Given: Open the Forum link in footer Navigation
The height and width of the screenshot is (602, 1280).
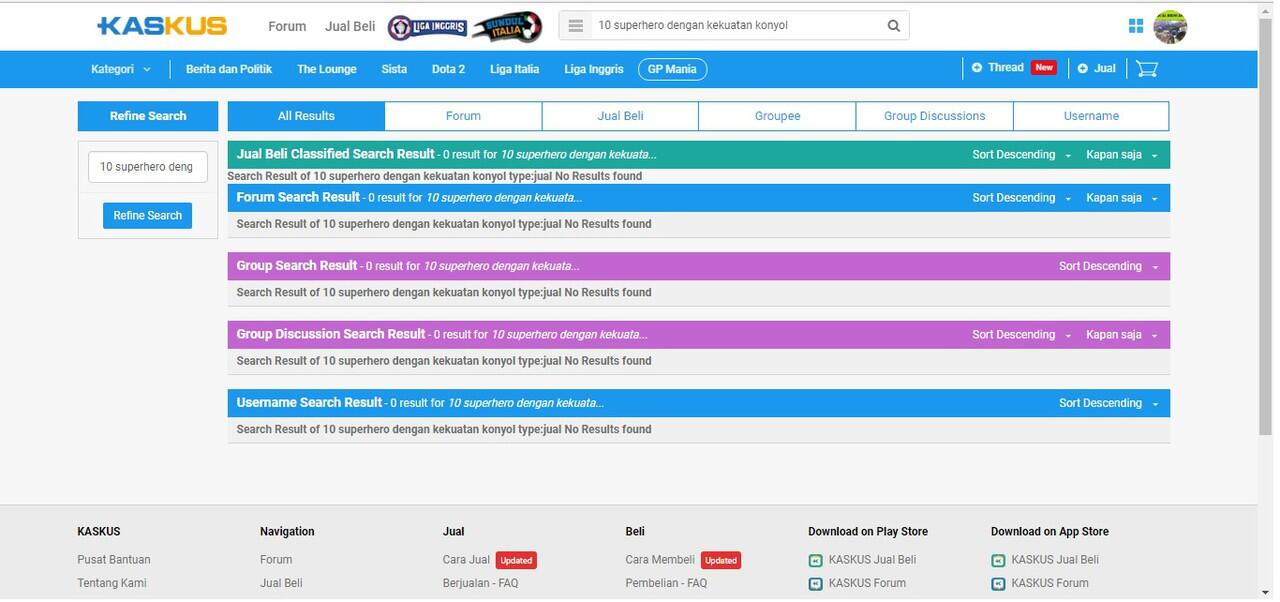Looking at the screenshot, I should [x=276, y=560].
